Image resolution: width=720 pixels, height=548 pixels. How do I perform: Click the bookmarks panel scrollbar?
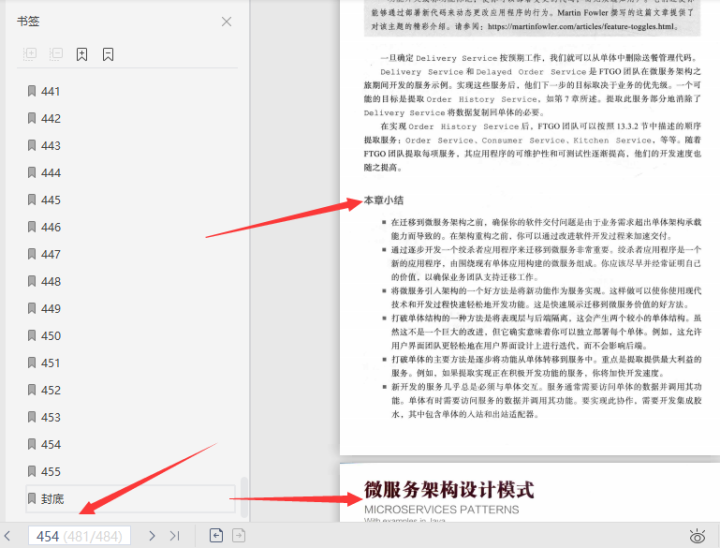pos(244,497)
